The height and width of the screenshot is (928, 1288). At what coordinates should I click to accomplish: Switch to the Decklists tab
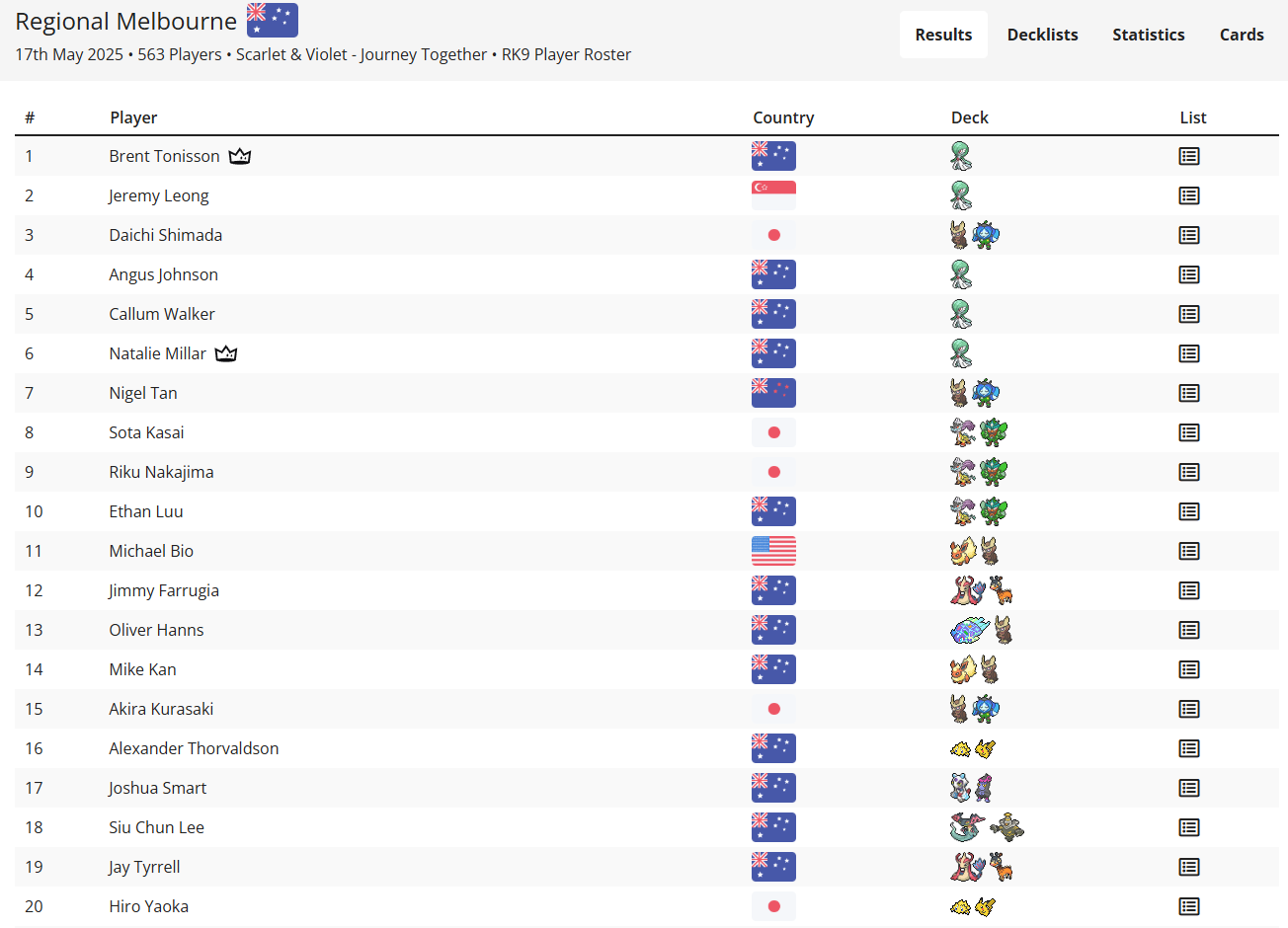click(x=1043, y=35)
